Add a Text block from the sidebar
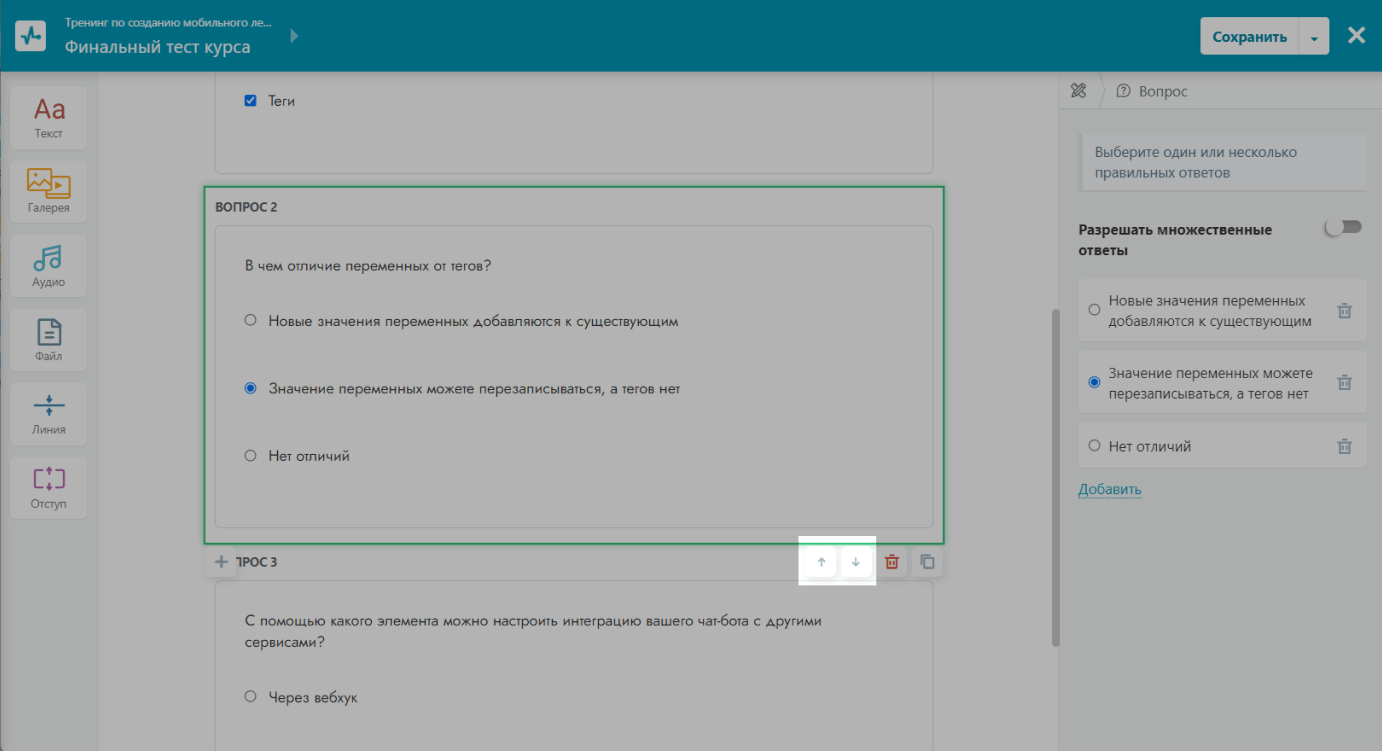The width and height of the screenshot is (1382, 751). click(x=48, y=117)
